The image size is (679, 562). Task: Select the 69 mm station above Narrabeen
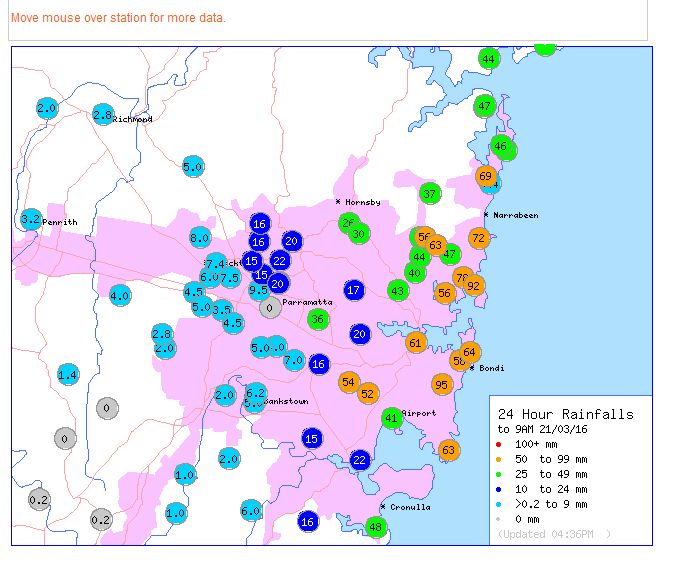[x=486, y=177]
